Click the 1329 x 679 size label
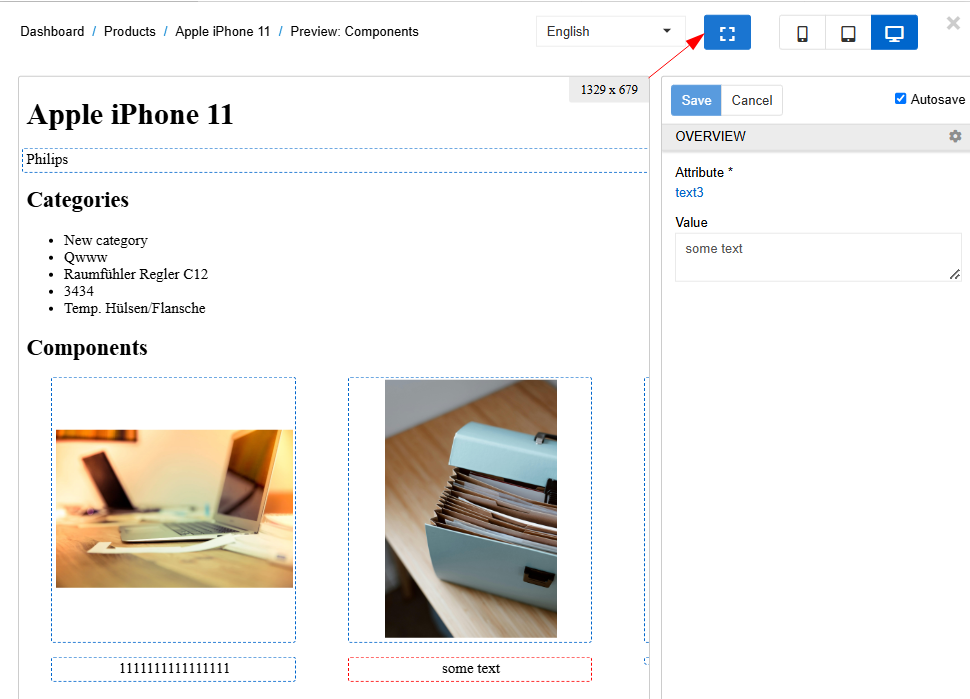Screen dimensions: 970x699 (x=609, y=90)
